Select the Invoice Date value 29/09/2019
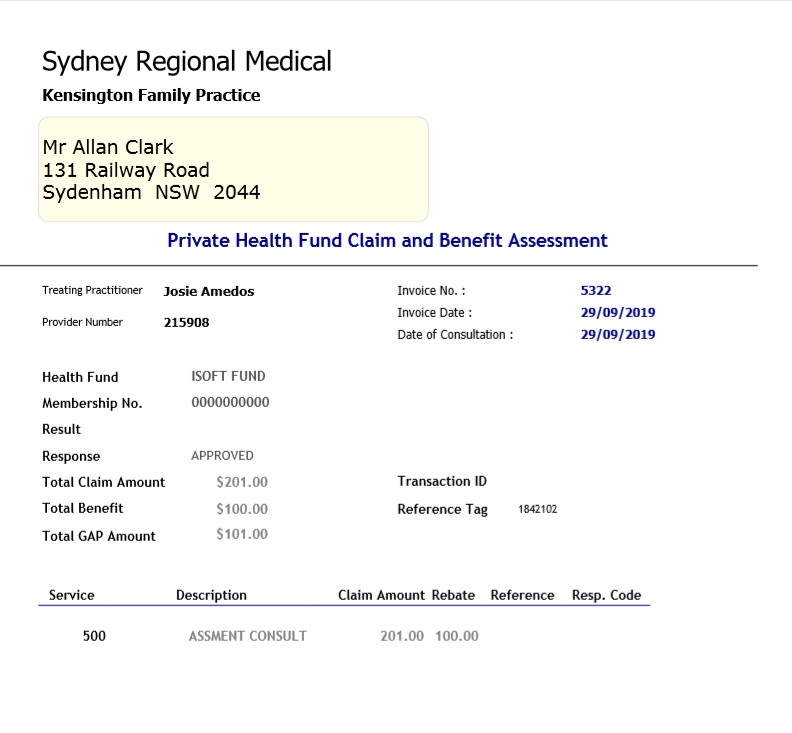Image resolution: width=792 pixels, height=733 pixels. pyautogui.click(x=618, y=312)
